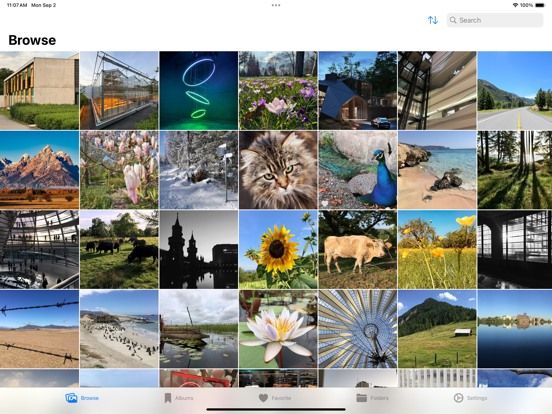Click the Browse heading
The height and width of the screenshot is (414, 552).
click(32, 40)
